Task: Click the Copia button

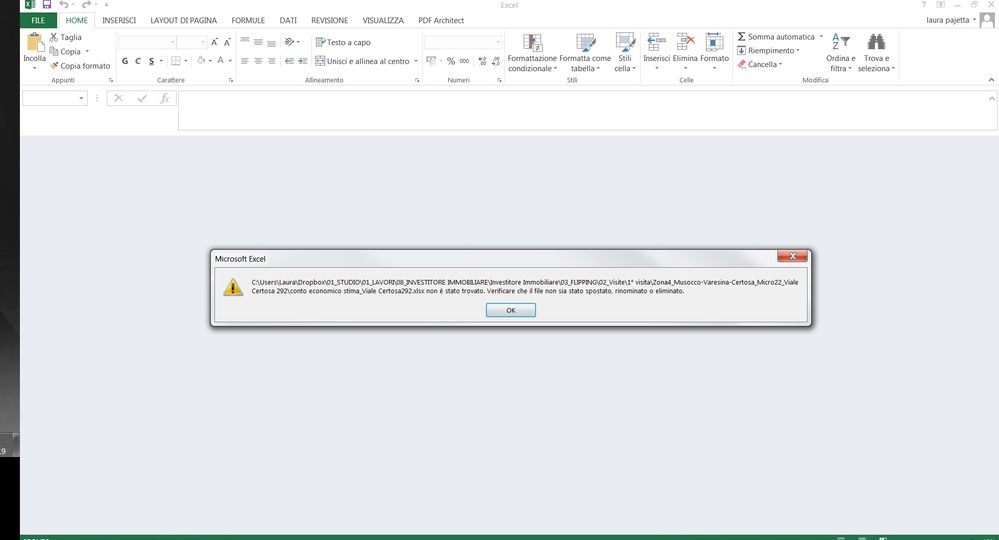Action: pyautogui.click(x=65, y=52)
